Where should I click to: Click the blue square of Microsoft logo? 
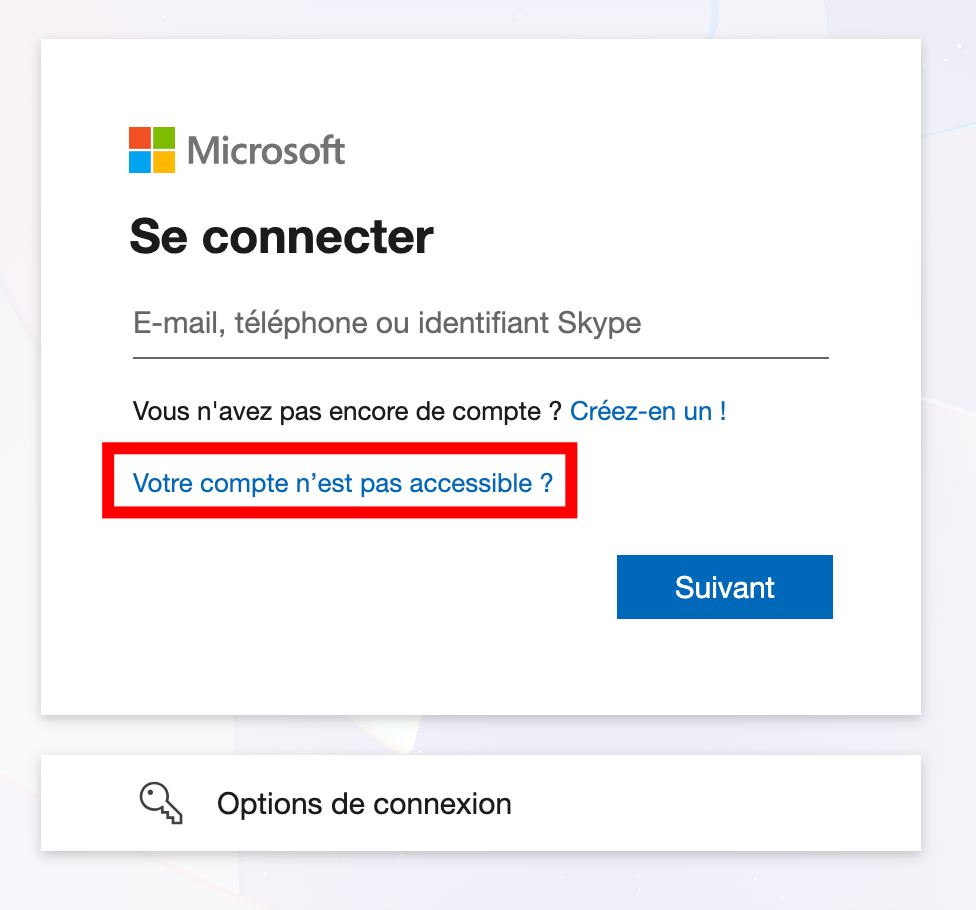139,162
